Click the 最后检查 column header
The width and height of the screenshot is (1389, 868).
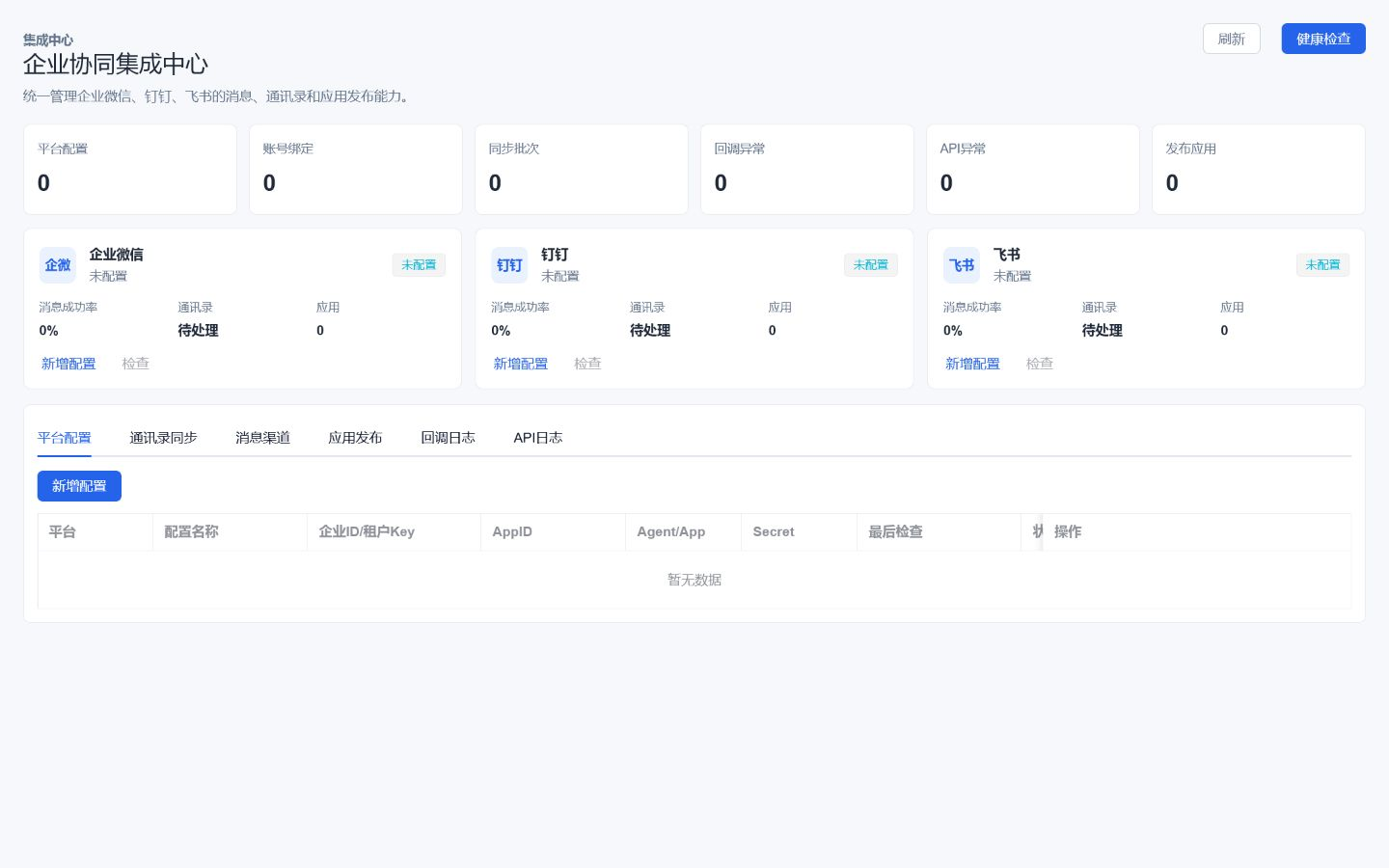coord(939,532)
